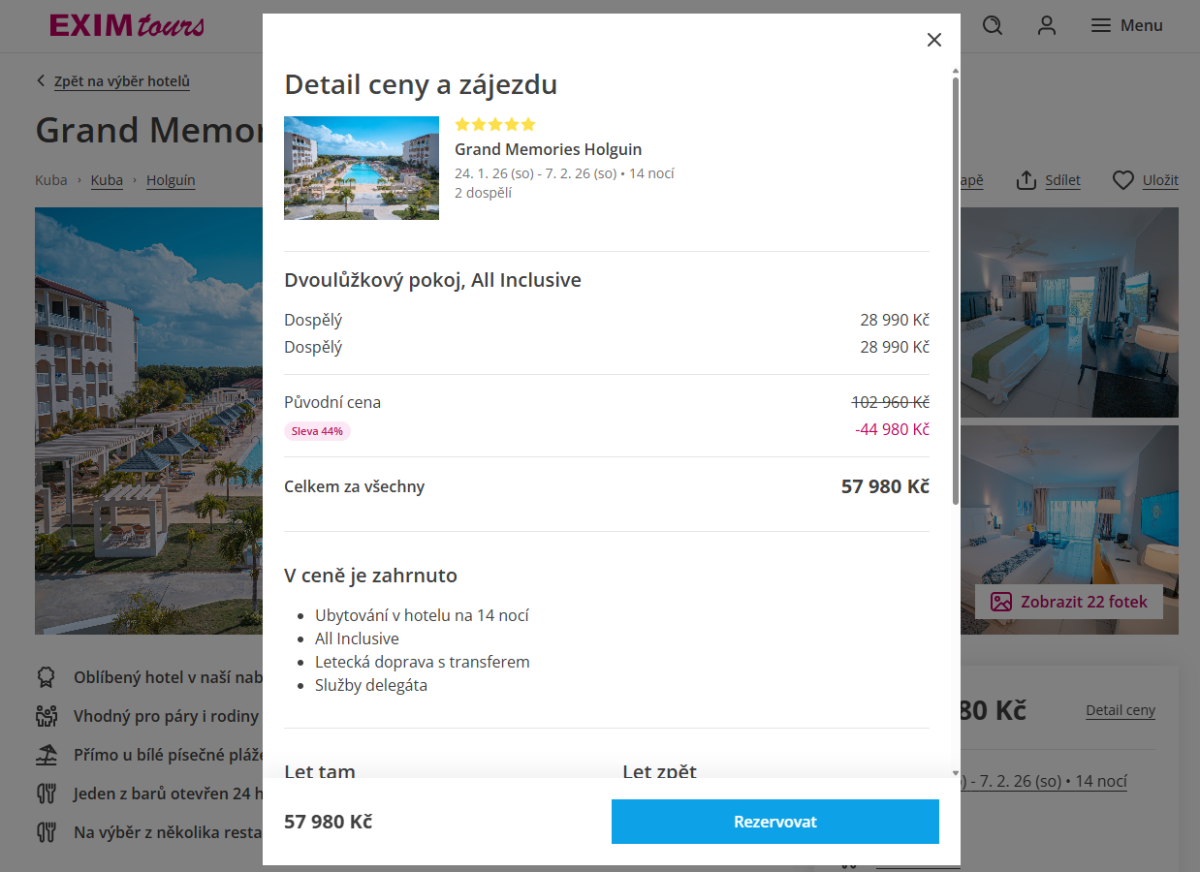This screenshot has width=1200, height=872.
Task: Click the award icon beside Oblíbený hotel
Action: (x=46, y=678)
